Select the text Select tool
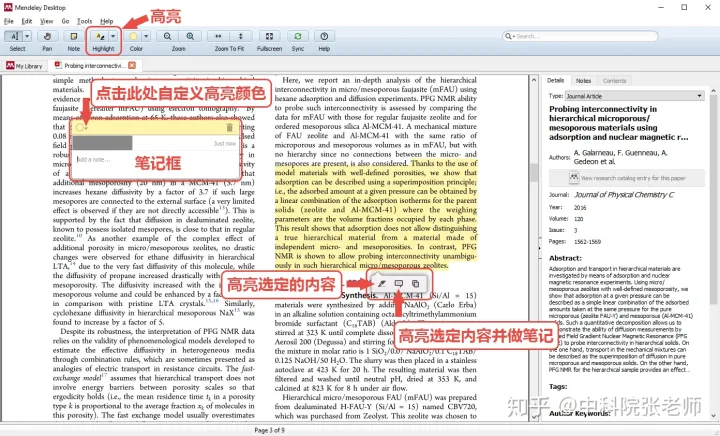This screenshot has height=436, width=720. click(14, 36)
